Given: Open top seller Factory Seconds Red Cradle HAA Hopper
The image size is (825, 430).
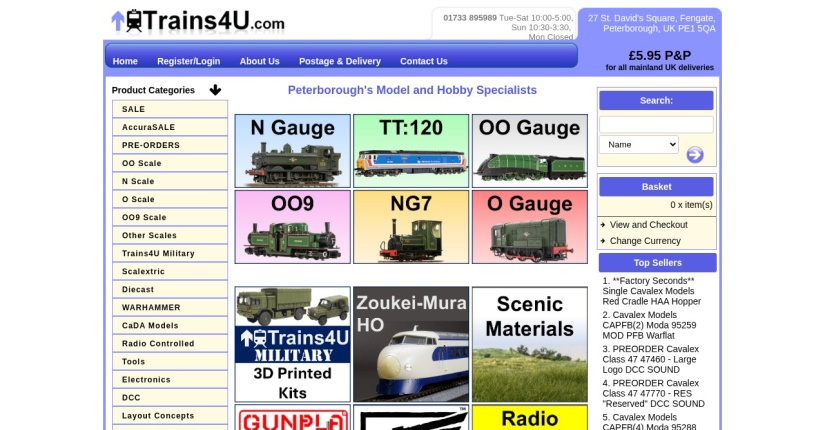Looking at the screenshot, I should (x=651, y=291).
